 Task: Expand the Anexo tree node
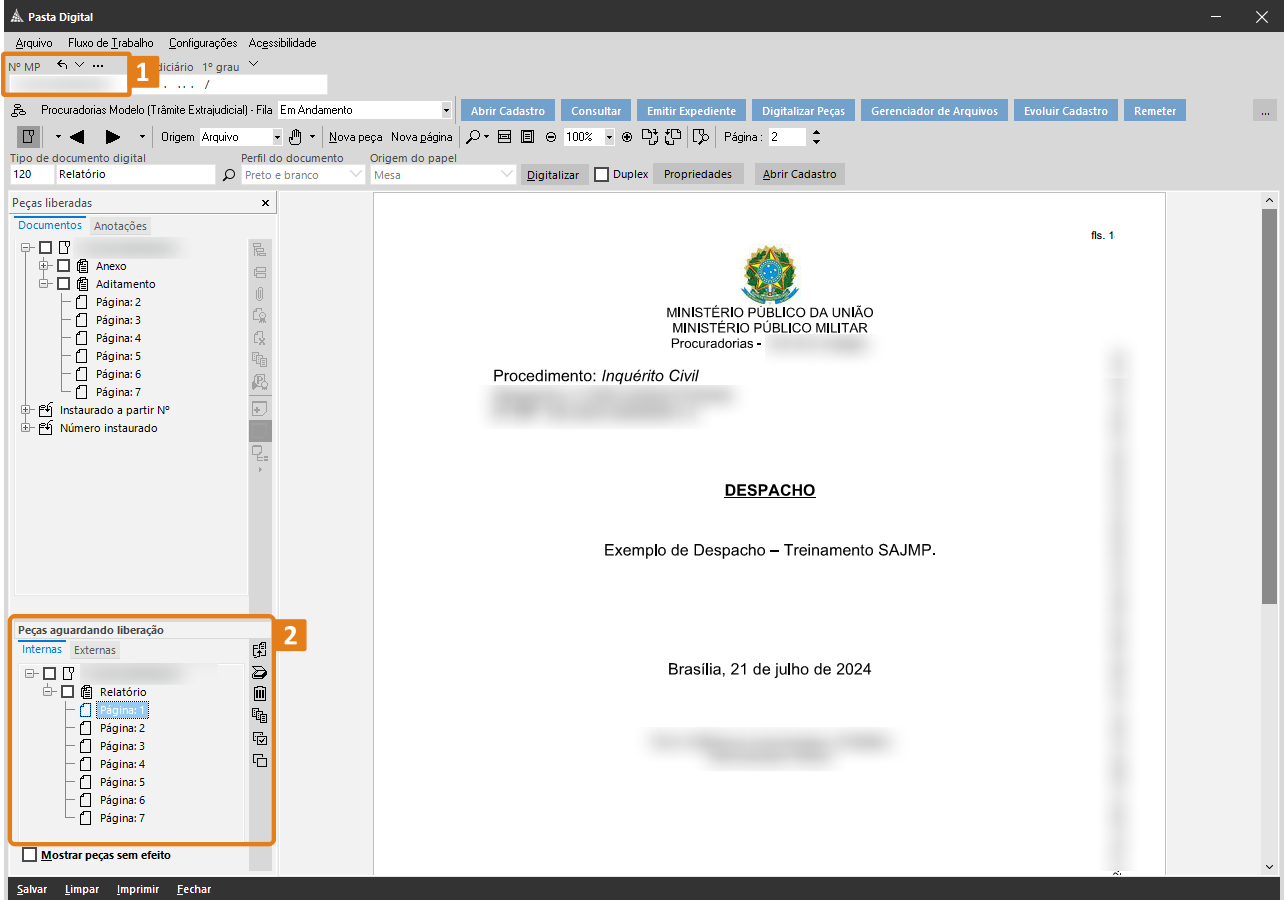point(44,266)
